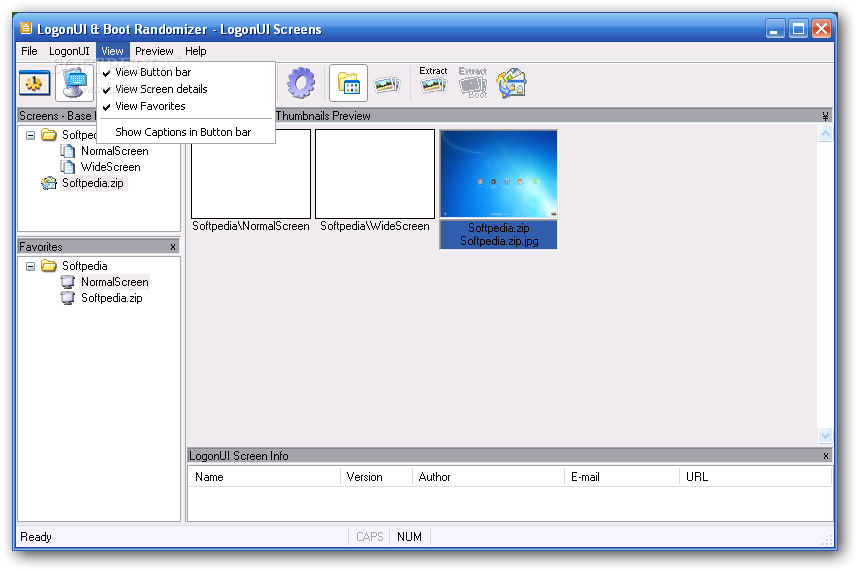The height and width of the screenshot is (571, 858).
Task: Sort by the Version column header
Action: (376, 477)
